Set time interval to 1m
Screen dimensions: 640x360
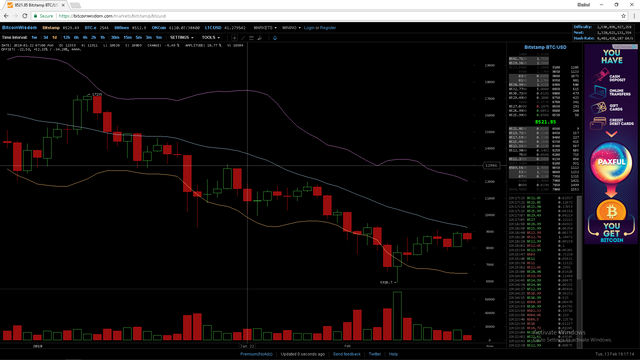159,38
